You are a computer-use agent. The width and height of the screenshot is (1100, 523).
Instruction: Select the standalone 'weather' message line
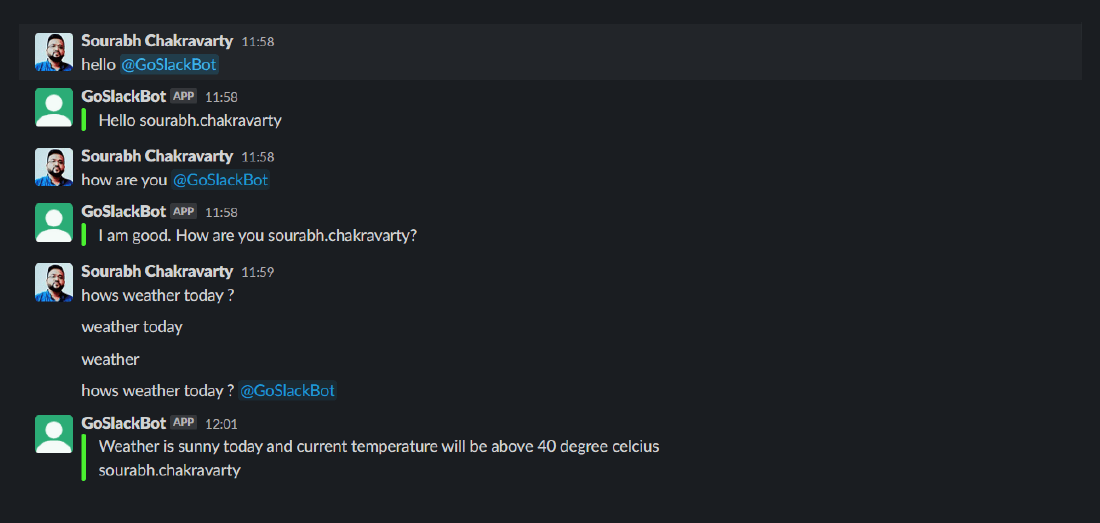[110, 360]
